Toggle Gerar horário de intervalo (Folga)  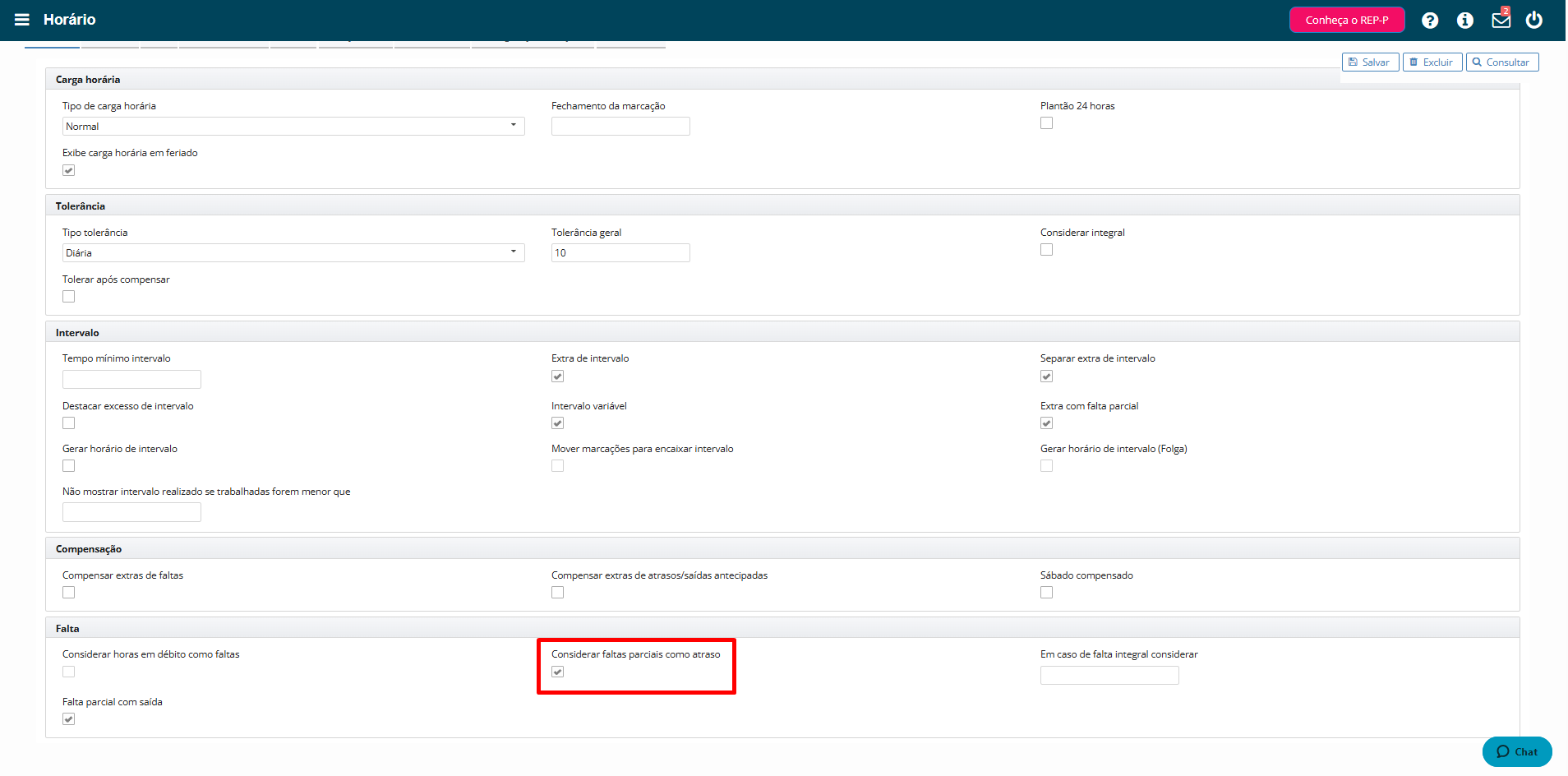1046,466
